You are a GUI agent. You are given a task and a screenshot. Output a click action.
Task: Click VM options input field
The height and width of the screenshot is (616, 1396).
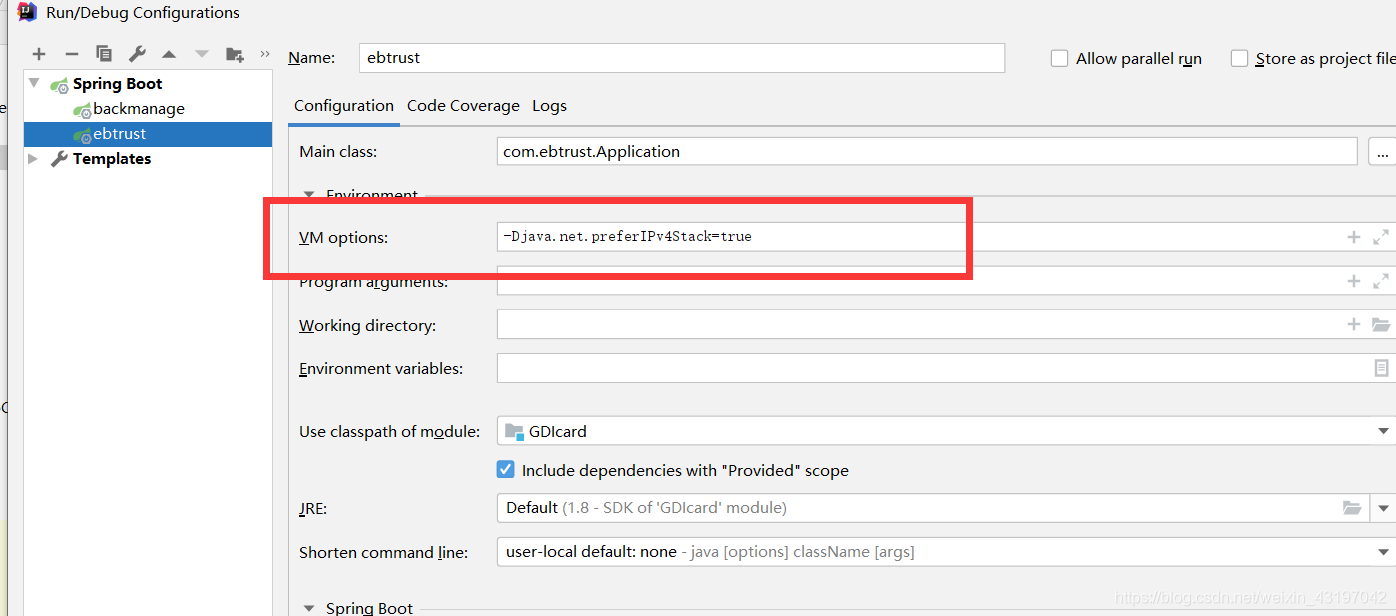pyautogui.click(x=946, y=237)
